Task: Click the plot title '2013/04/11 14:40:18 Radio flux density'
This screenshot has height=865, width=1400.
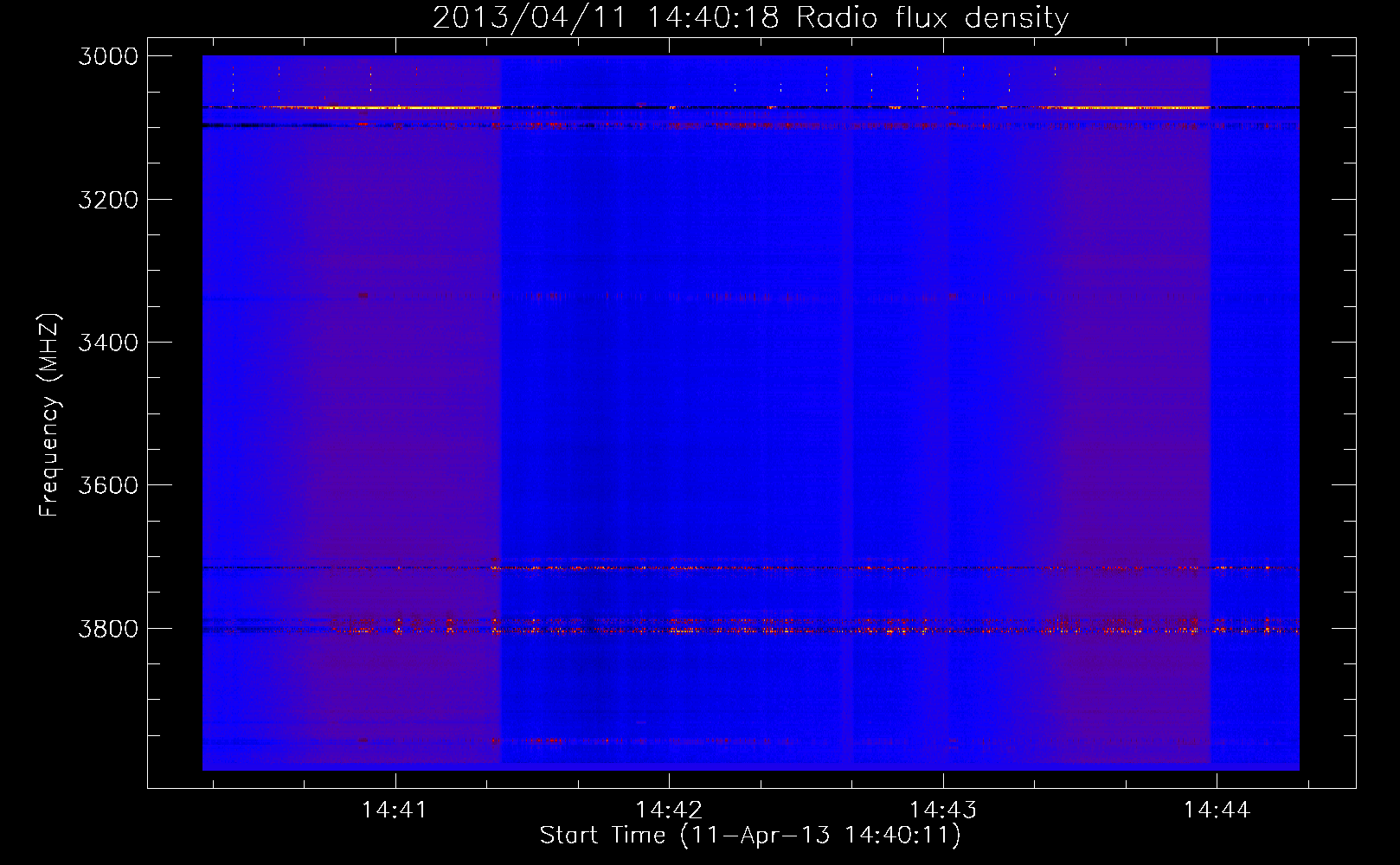Action: (750, 18)
